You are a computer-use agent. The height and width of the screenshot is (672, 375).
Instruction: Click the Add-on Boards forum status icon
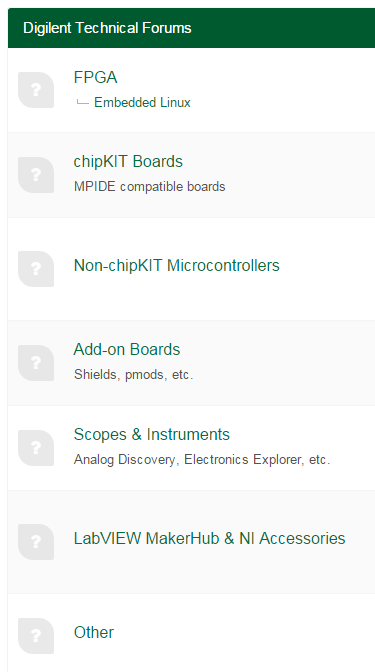tap(36, 363)
